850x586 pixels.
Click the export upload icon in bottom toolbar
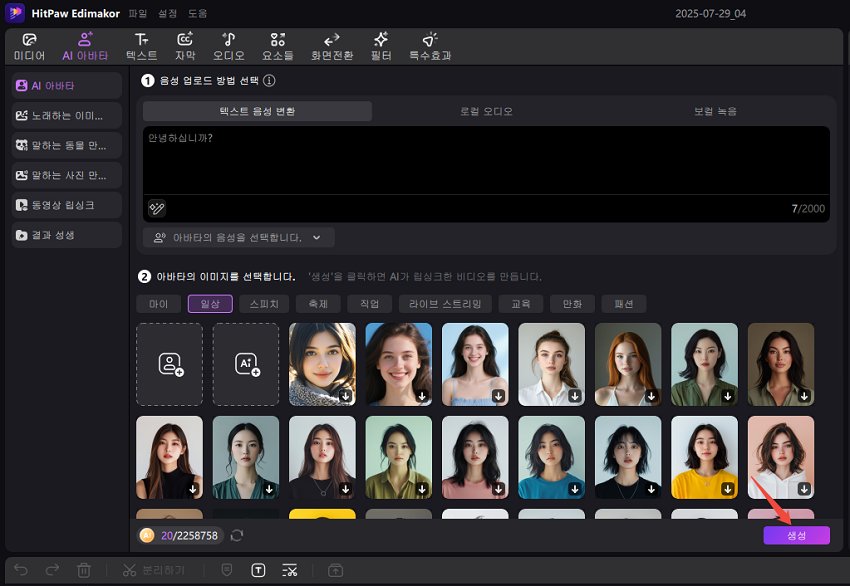pos(336,570)
